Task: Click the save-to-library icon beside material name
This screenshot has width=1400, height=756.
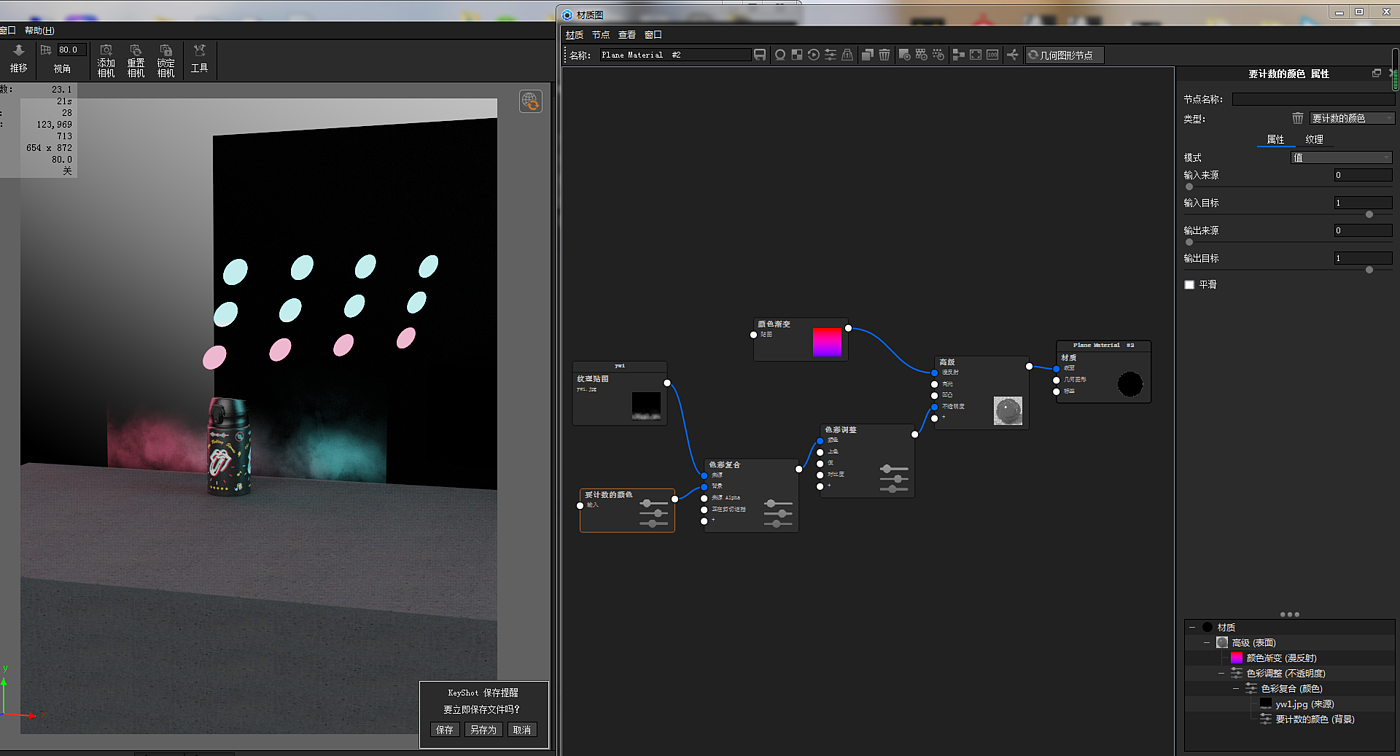Action: click(x=760, y=55)
